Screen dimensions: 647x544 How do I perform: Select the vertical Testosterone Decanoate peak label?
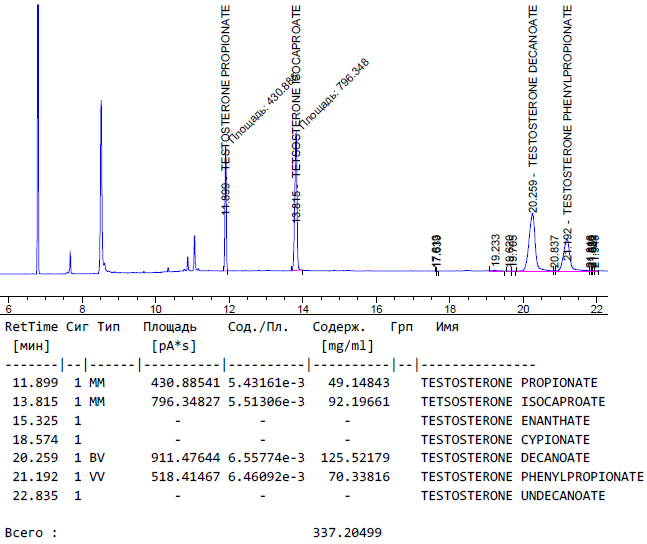(x=533, y=110)
